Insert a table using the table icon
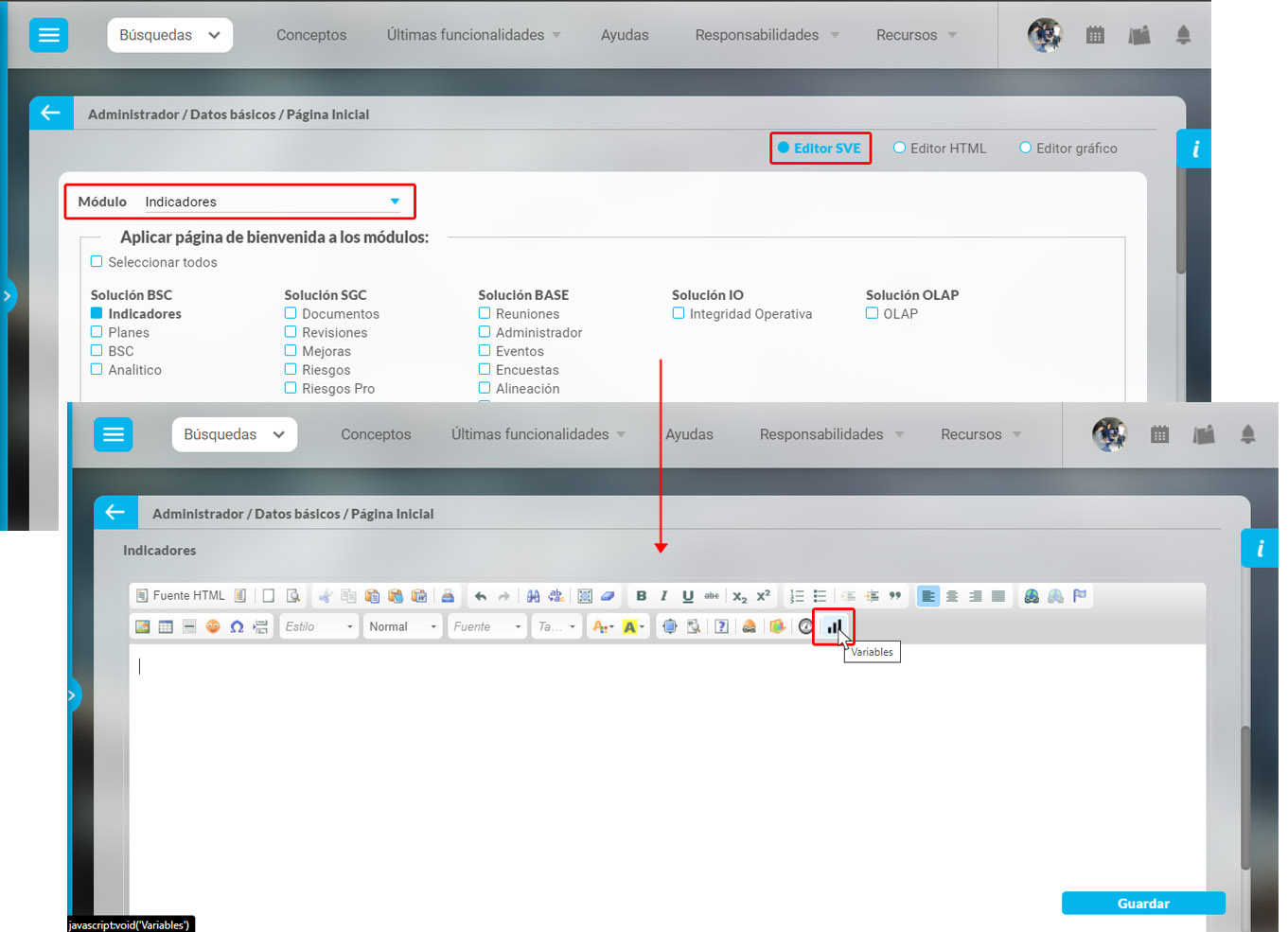 pos(166,626)
